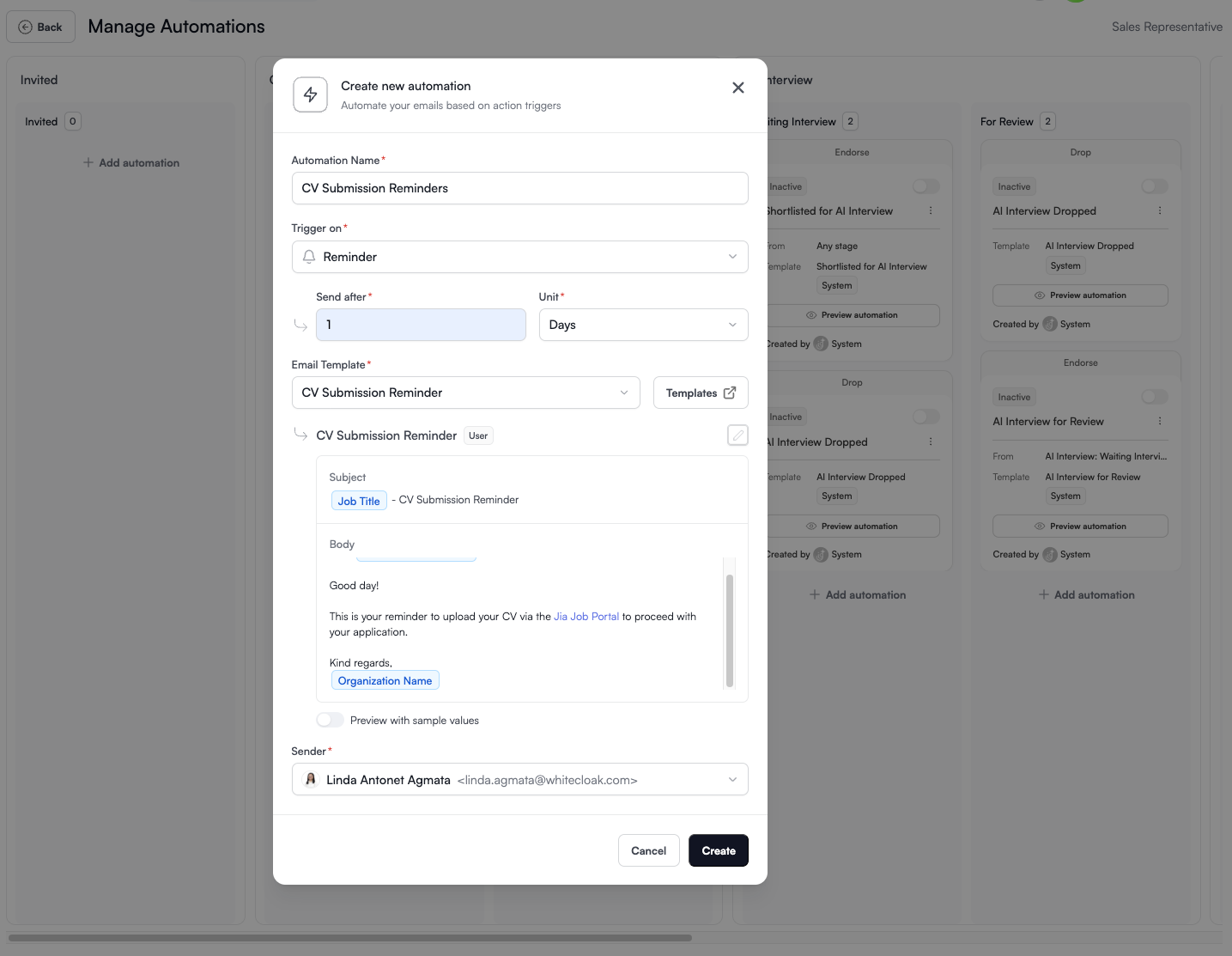Close the Create new automation dialog
Screen dimensions: 1232x956
pyautogui.click(x=737, y=87)
